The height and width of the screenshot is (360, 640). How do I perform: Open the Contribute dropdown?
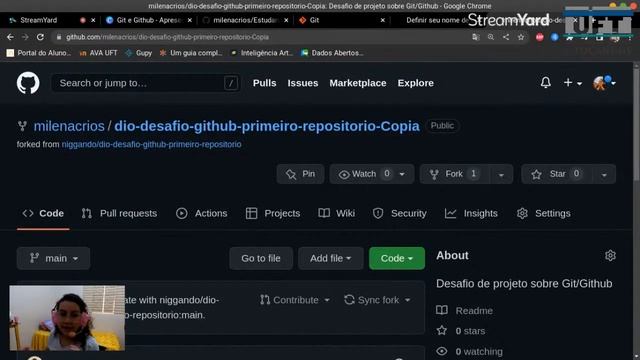(x=295, y=300)
